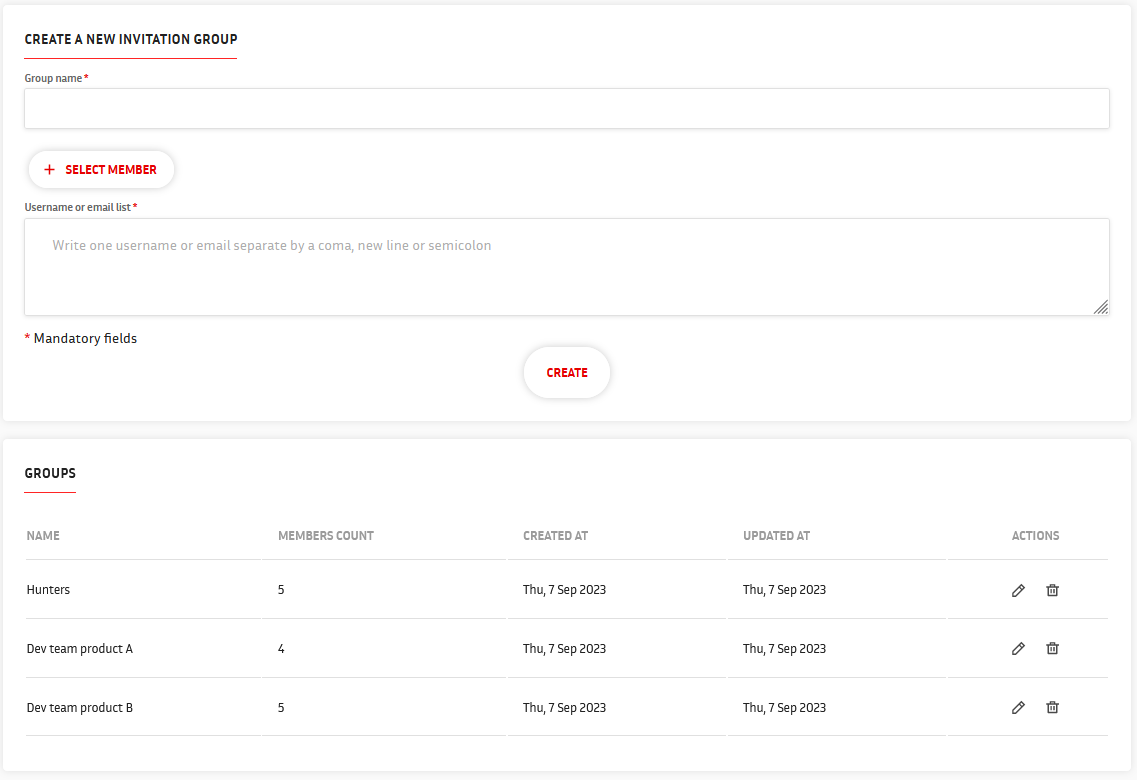The image size is (1137, 780).
Task: Select the Dev team product A name
Action: click(x=80, y=649)
